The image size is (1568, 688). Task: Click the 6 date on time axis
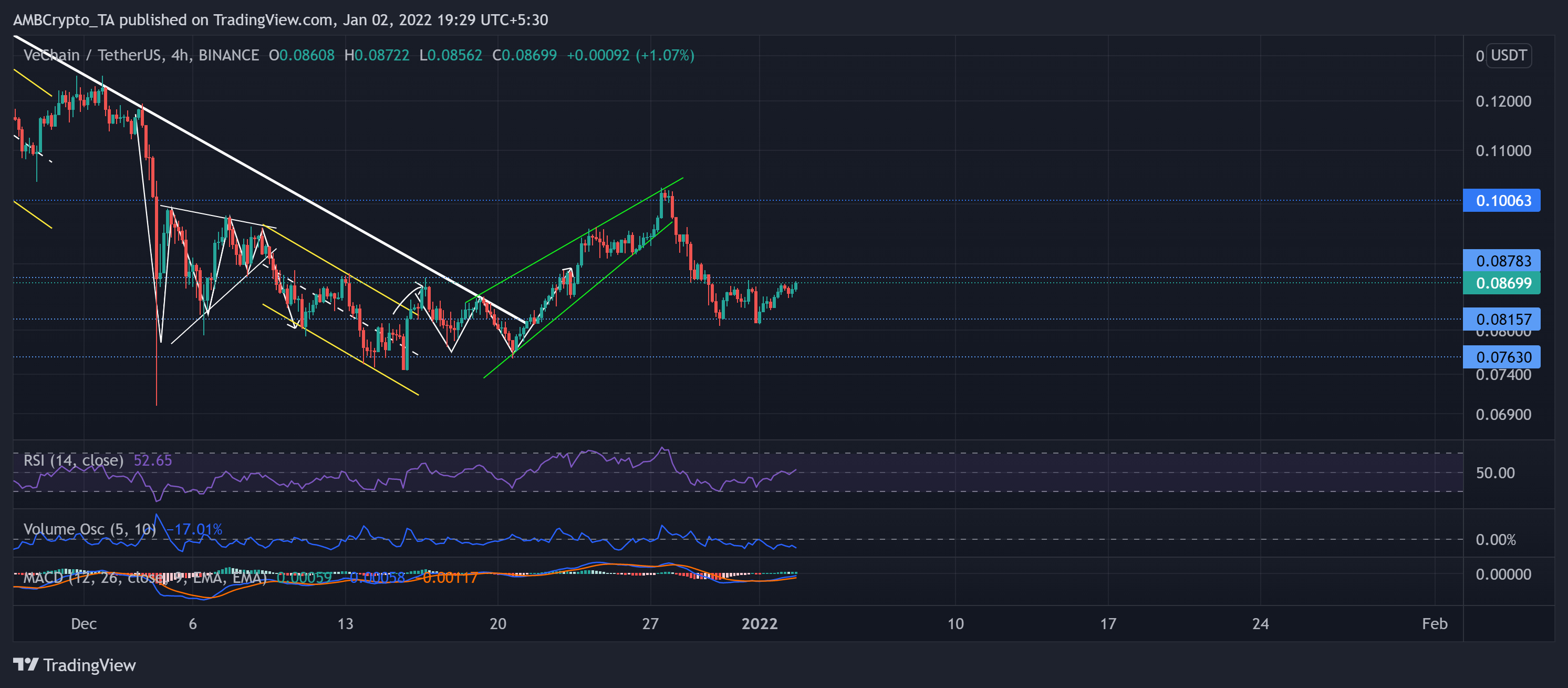[193, 623]
